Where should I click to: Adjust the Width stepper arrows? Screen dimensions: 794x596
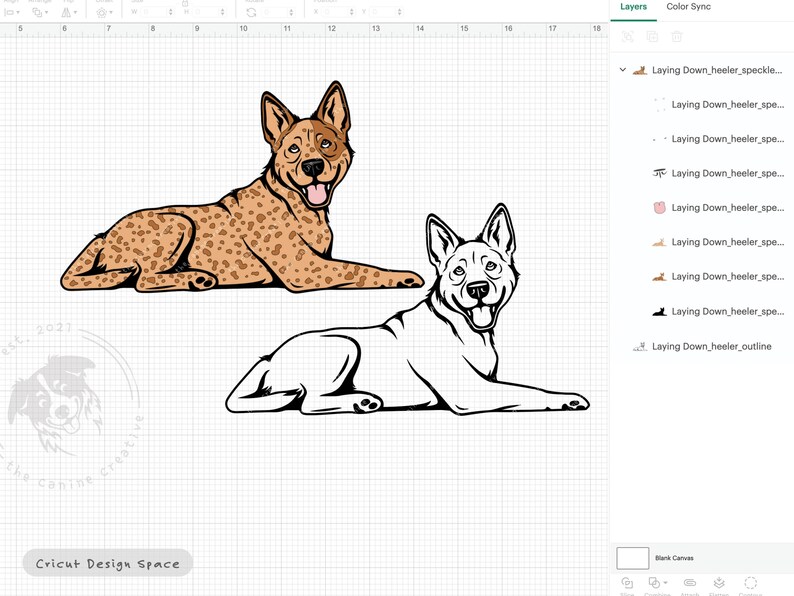pyautogui.click(x=170, y=12)
